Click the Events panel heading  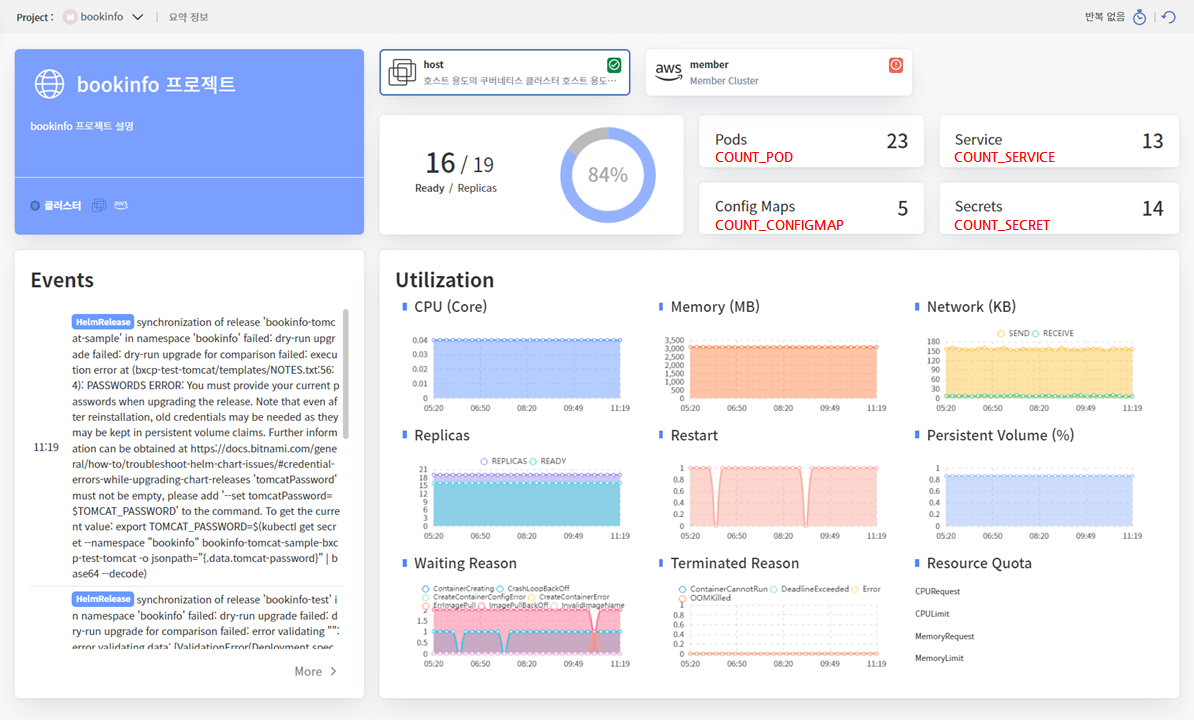tap(62, 280)
